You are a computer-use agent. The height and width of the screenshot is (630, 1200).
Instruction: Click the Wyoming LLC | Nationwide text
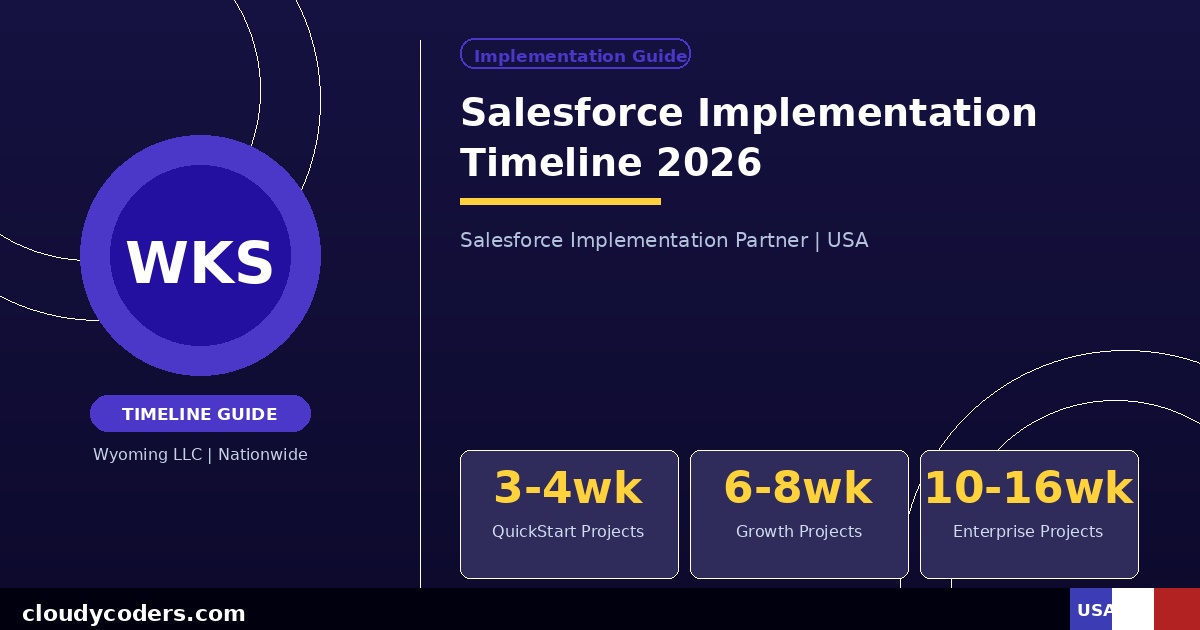(200, 454)
